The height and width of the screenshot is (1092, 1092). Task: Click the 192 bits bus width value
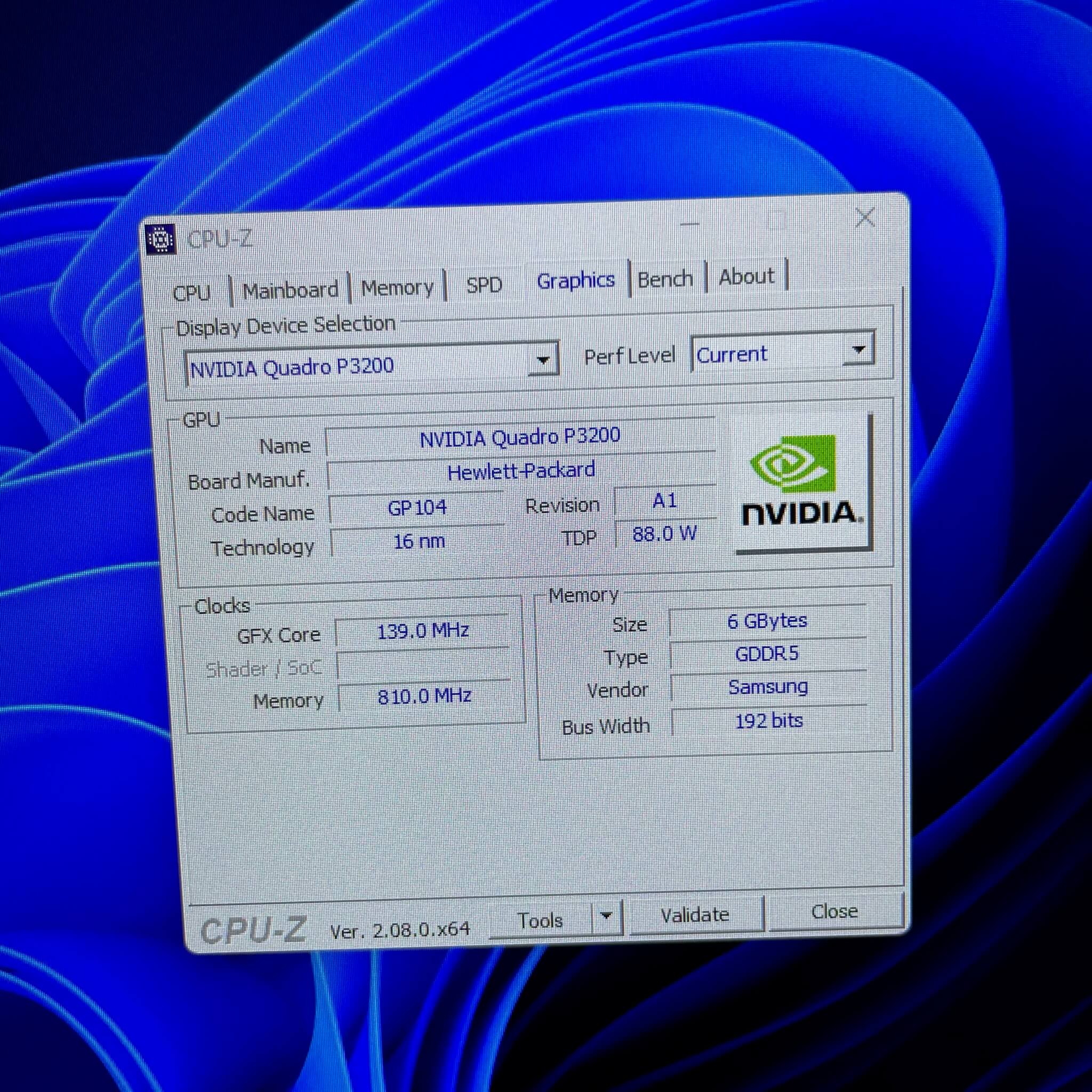[x=769, y=721]
